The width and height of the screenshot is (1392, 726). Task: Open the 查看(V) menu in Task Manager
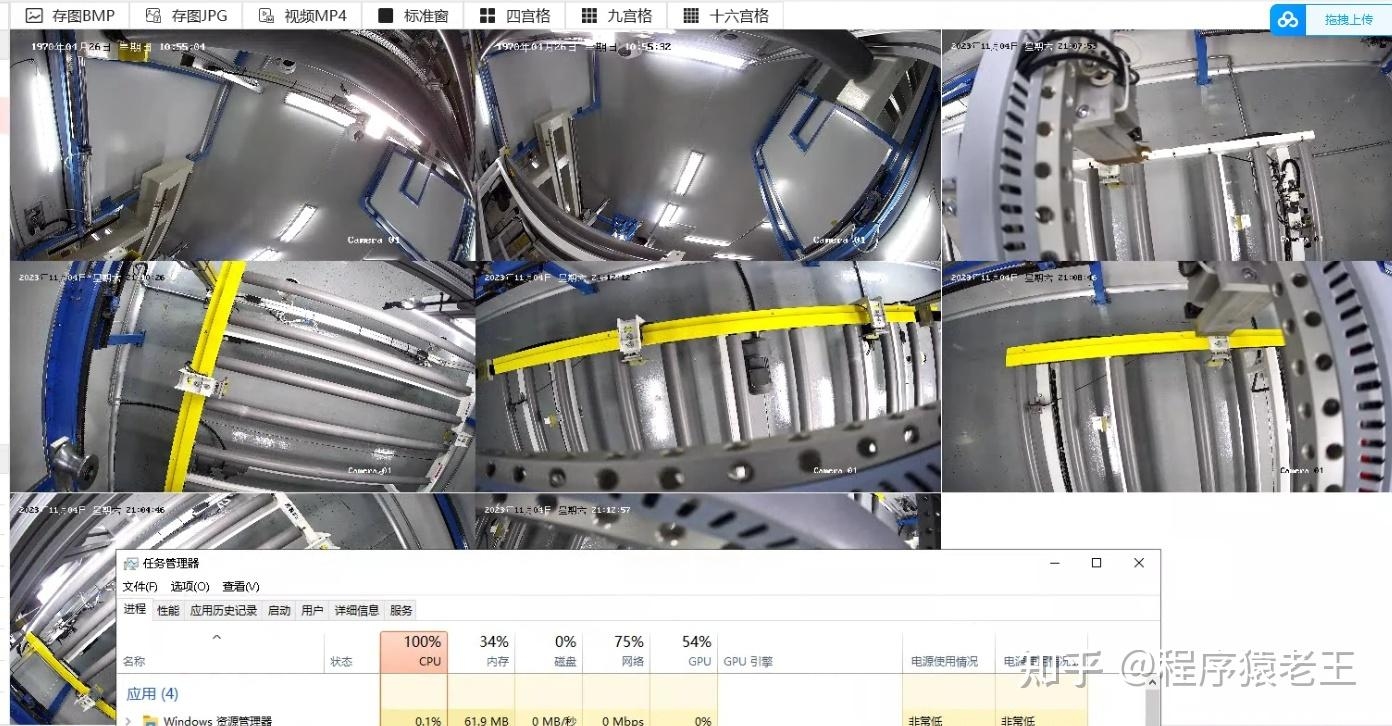point(241,587)
